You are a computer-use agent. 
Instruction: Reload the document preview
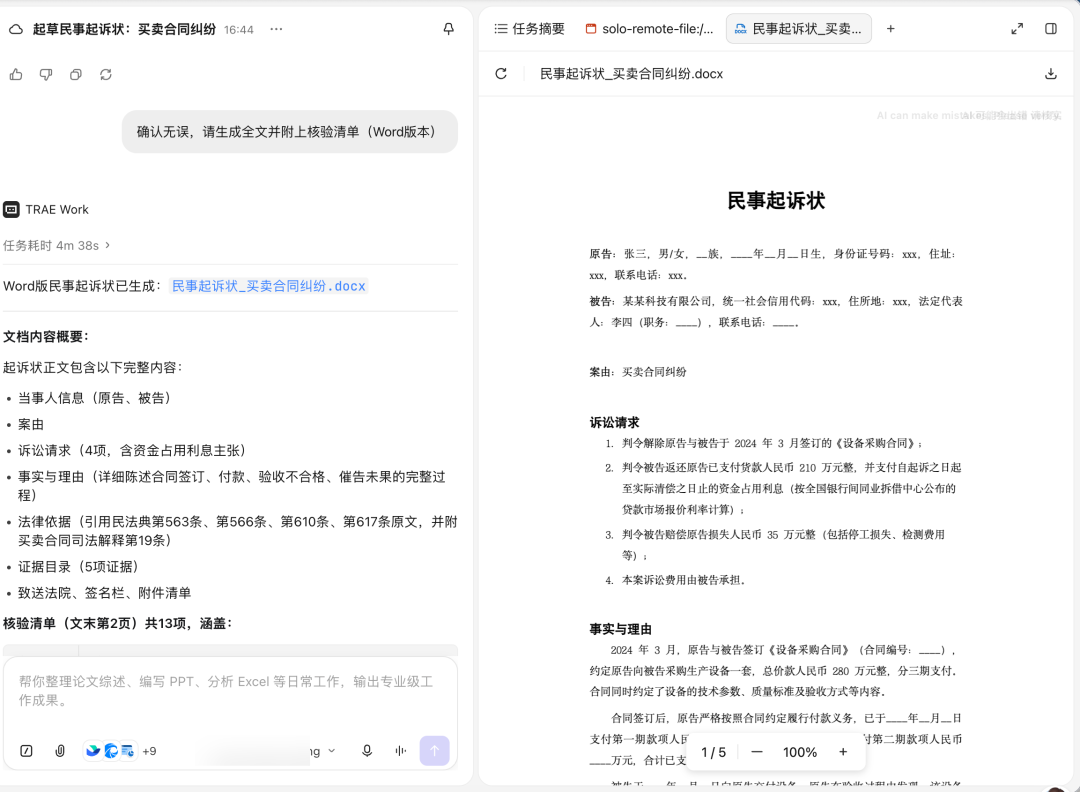501,74
